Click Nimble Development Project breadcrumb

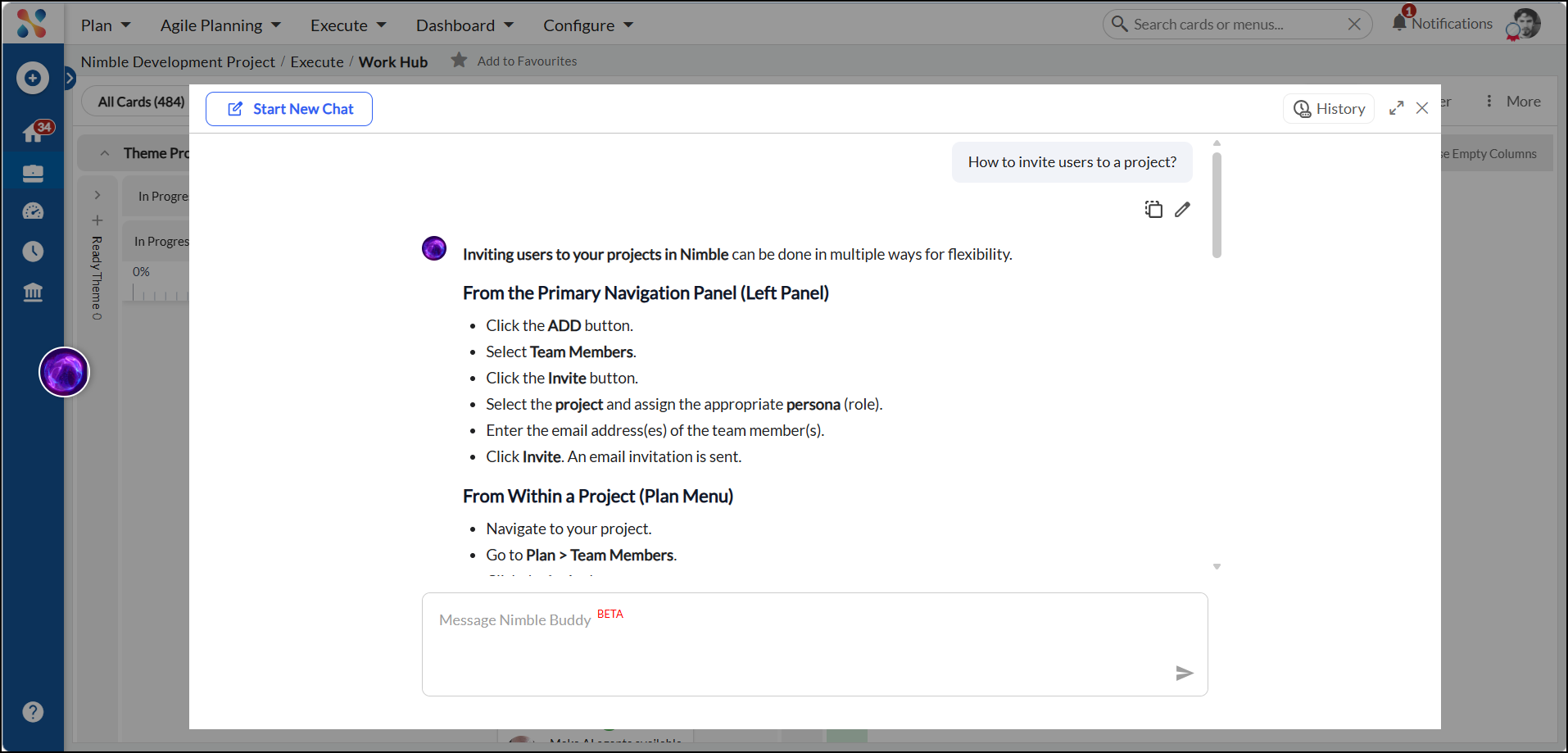pos(178,61)
